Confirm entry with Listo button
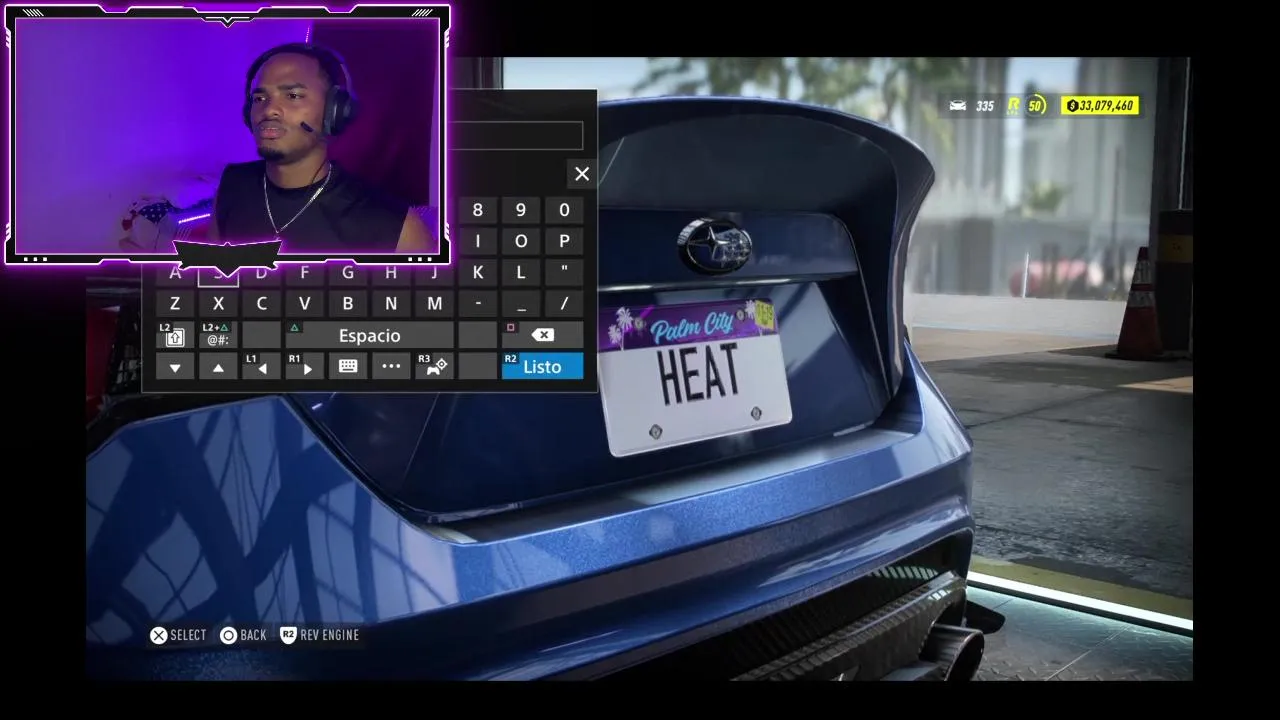 point(542,367)
